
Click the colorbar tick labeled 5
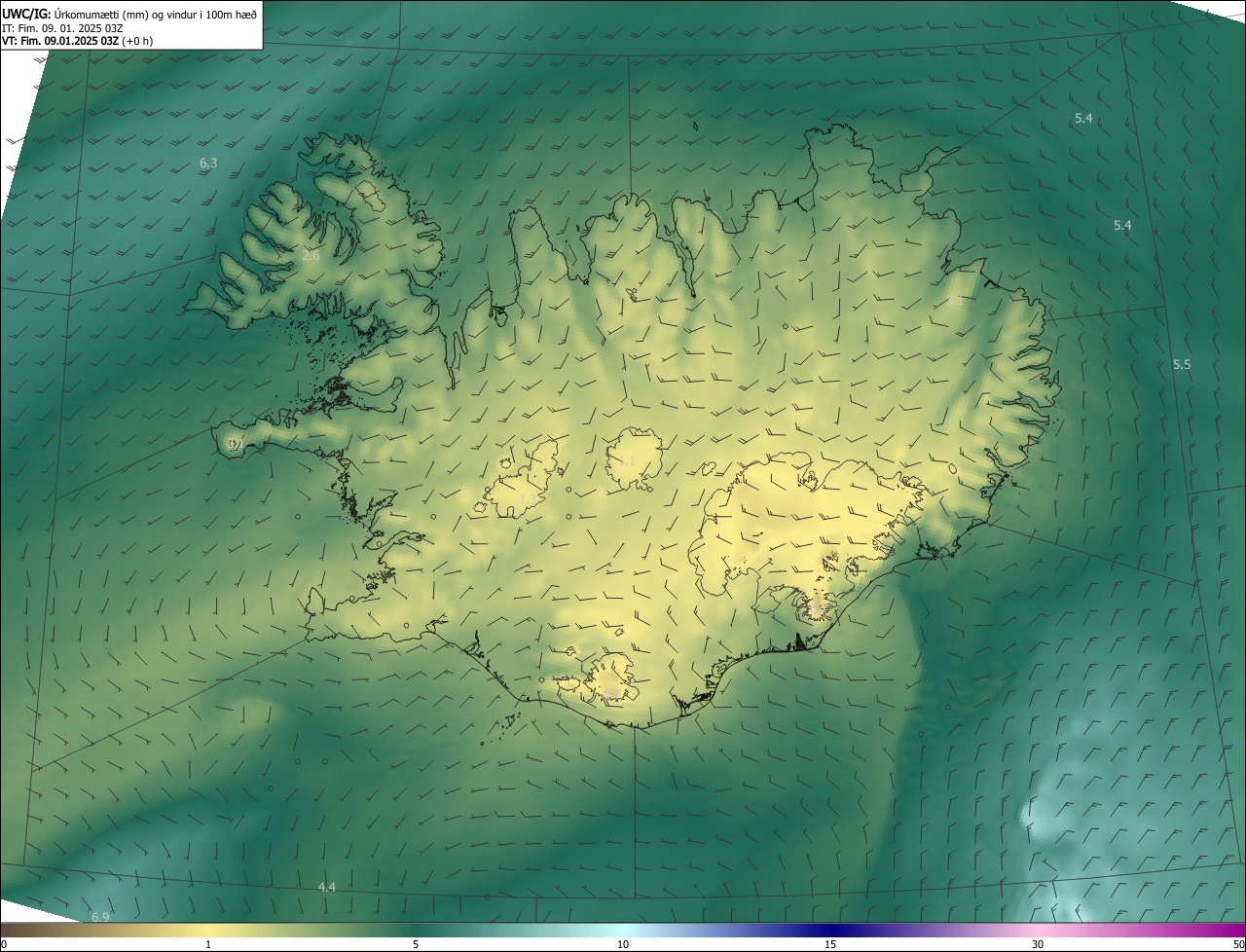coord(416,944)
